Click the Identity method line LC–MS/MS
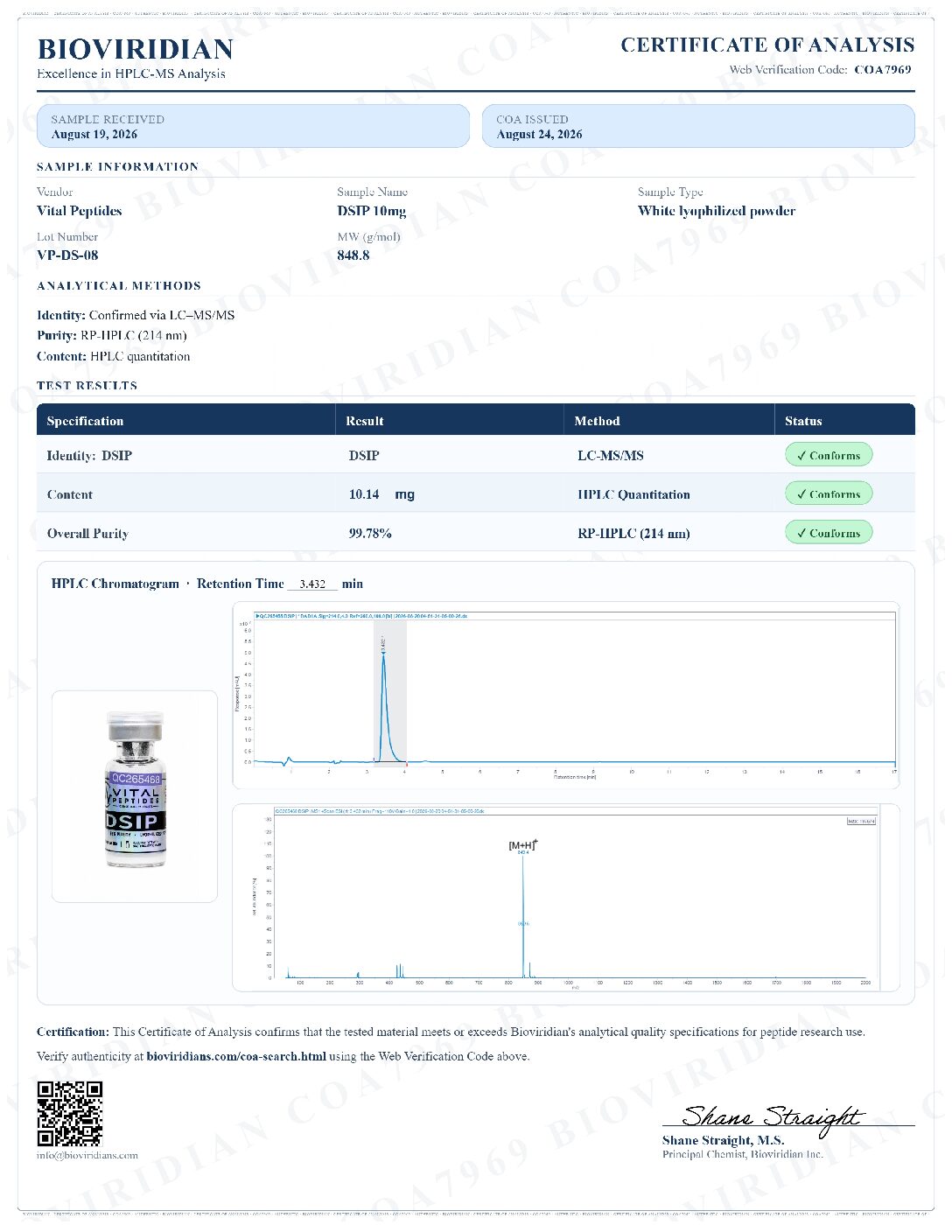This screenshot has height=1232, width=952. [136, 315]
